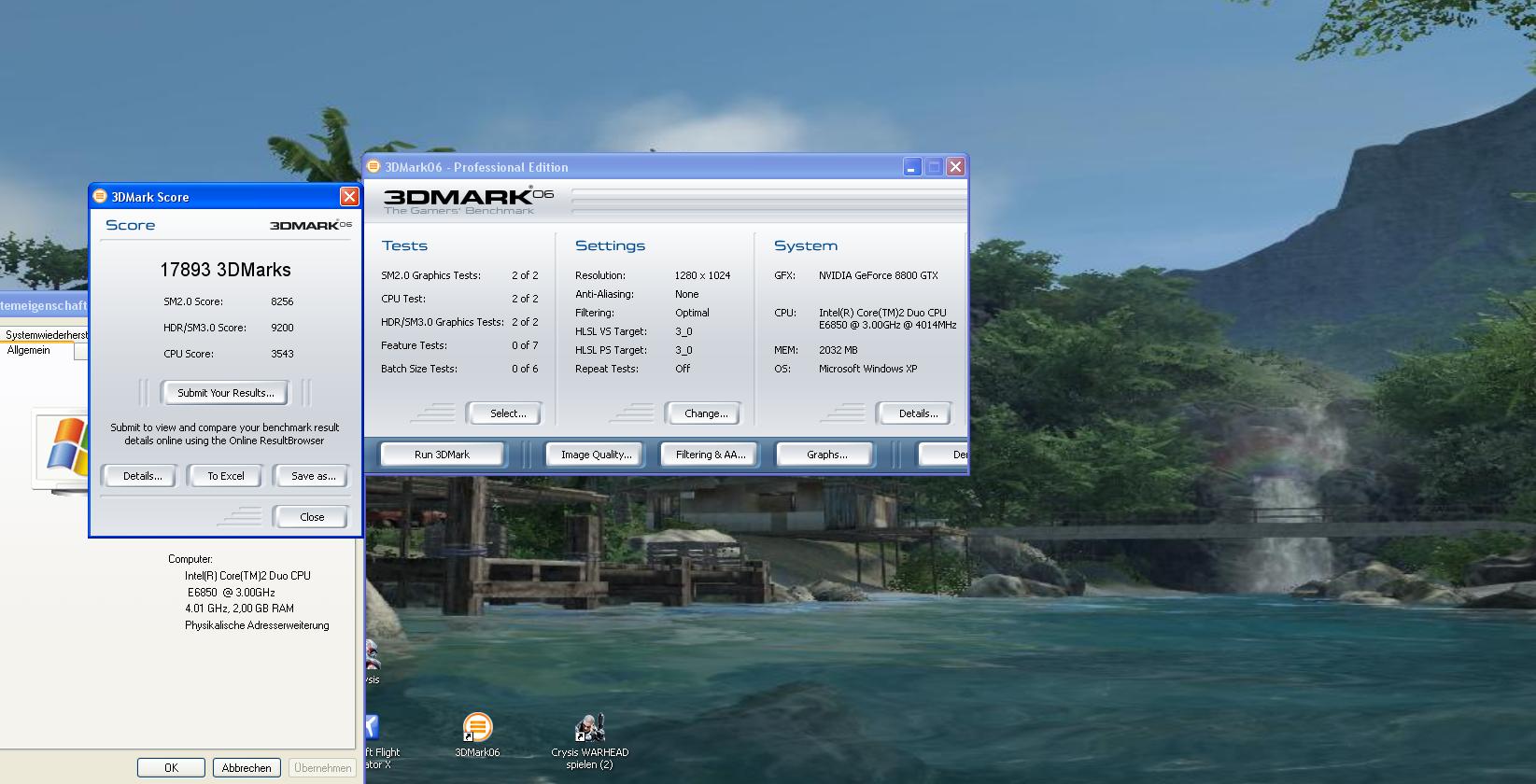This screenshot has width=1536, height=784.
Task: Click the 17893 3DMarks score text
Action: (x=225, y=270)
